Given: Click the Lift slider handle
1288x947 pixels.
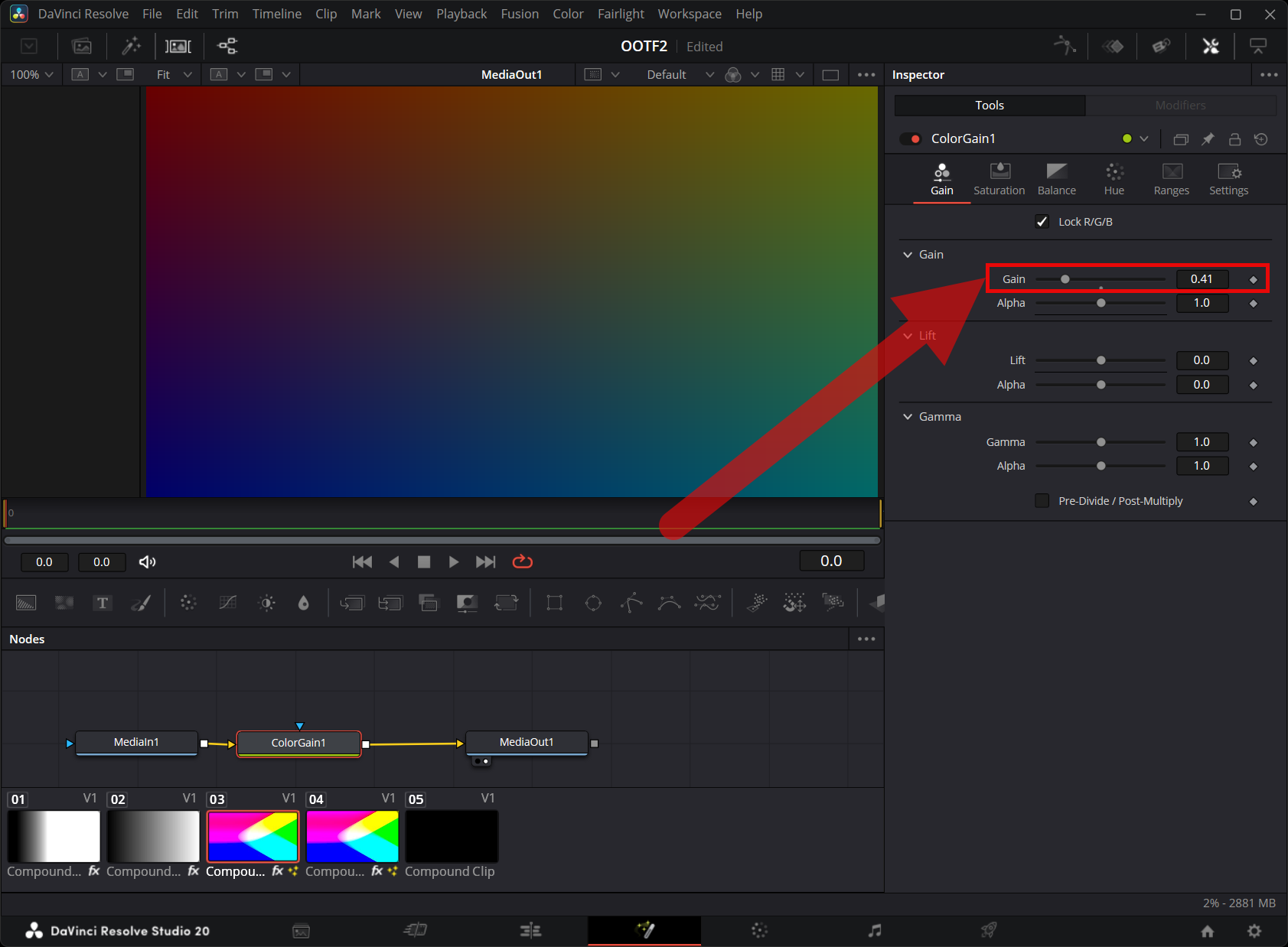Looking at the screenshot, I should point(1101,360).
